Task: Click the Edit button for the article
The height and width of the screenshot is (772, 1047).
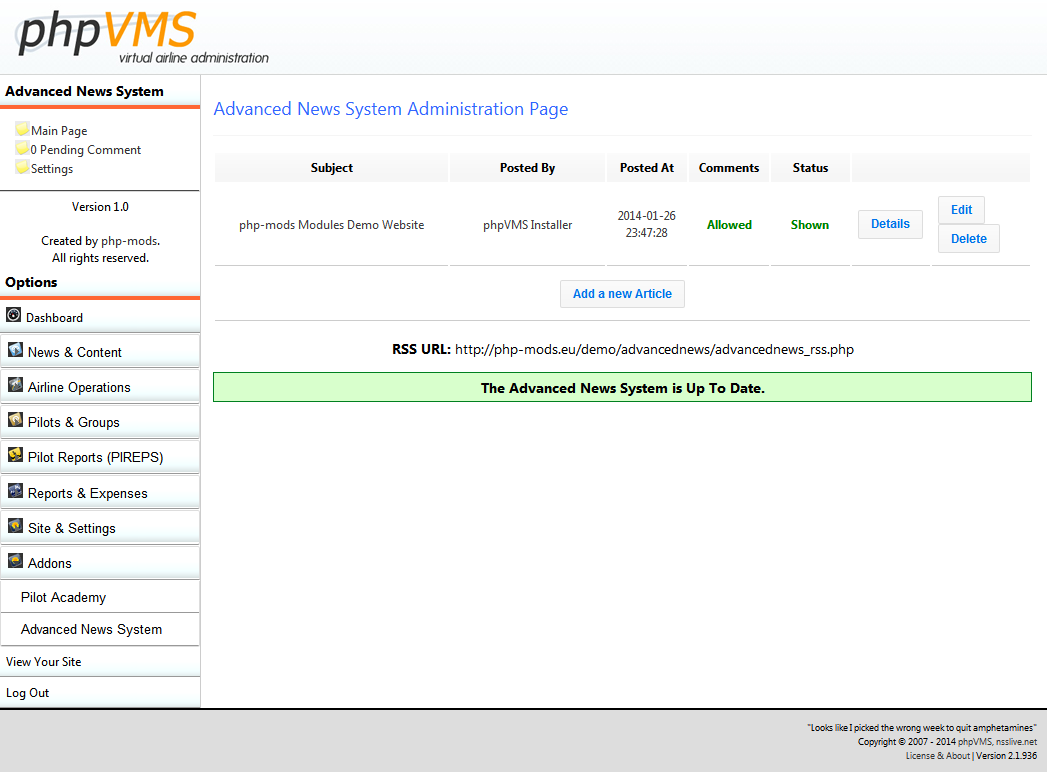Action: (961, 210)
